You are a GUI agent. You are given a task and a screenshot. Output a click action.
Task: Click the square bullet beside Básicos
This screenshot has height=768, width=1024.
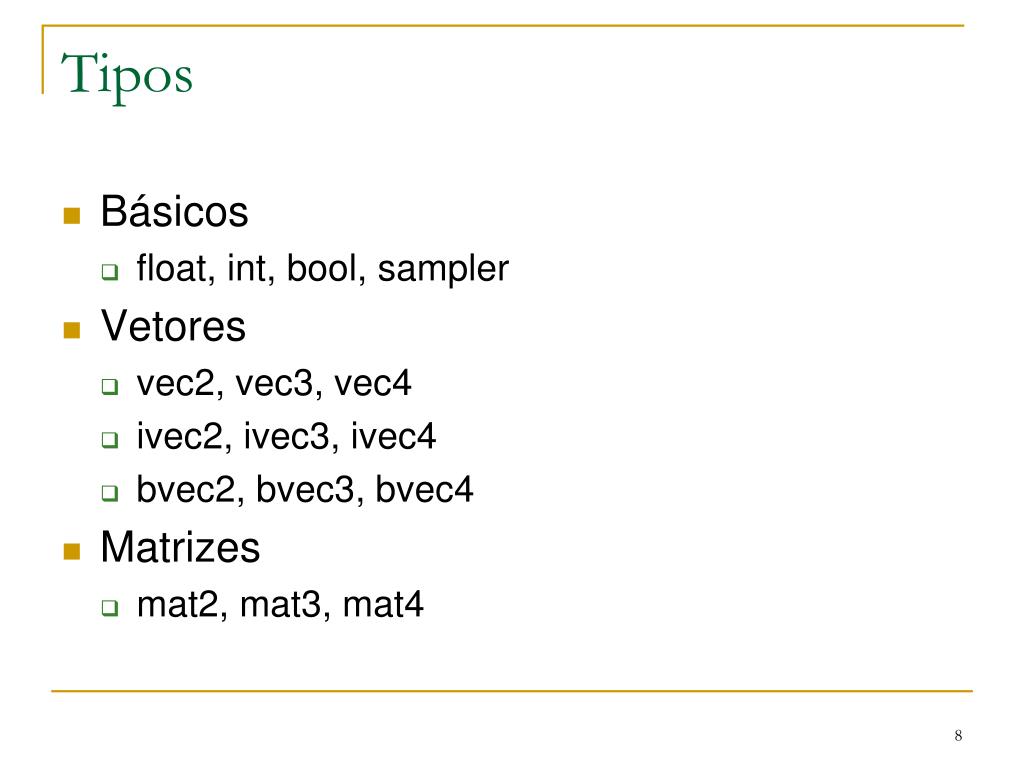[x=72, y=216]
